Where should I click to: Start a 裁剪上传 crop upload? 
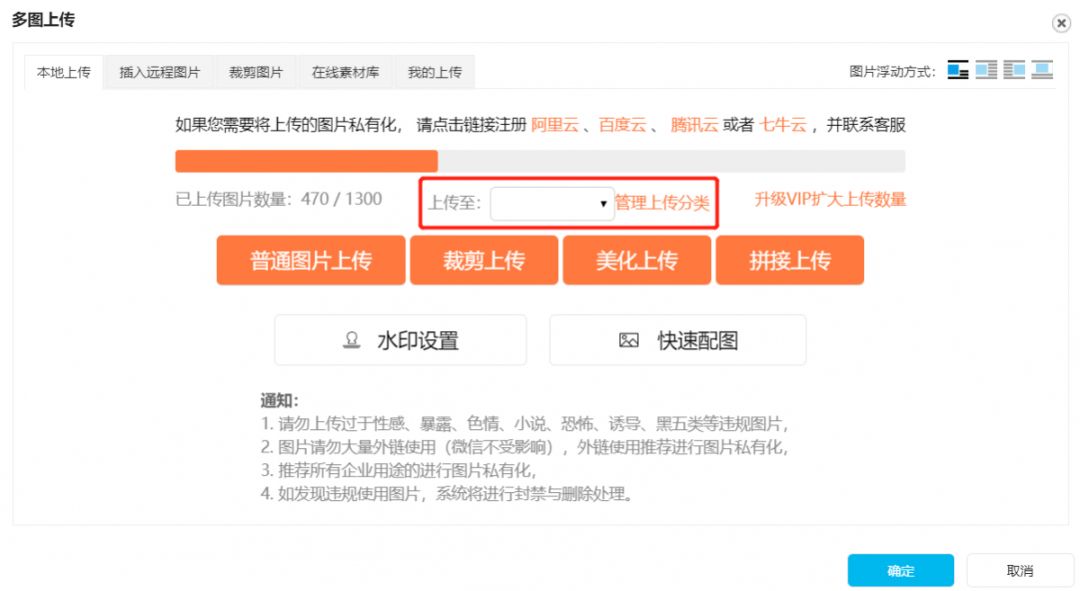pos(484,261)
